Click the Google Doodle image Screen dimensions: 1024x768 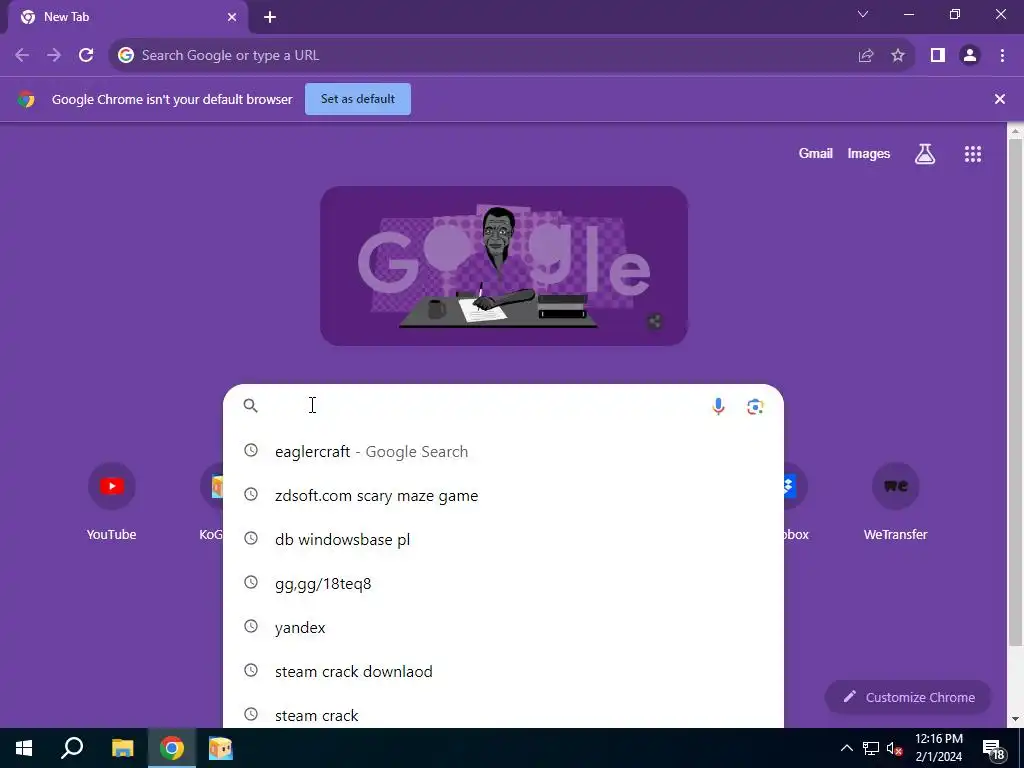504,266
